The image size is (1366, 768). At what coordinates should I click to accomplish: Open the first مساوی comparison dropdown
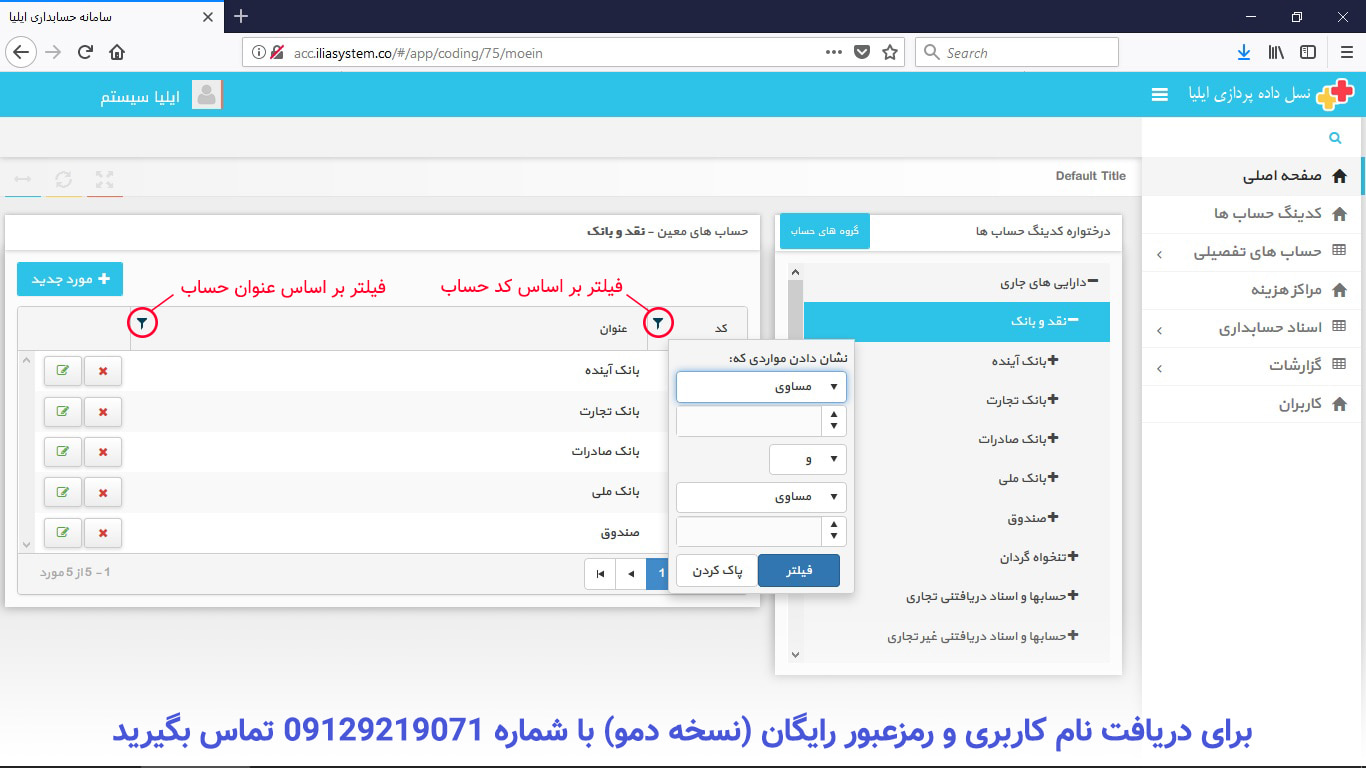click(761, 386)
